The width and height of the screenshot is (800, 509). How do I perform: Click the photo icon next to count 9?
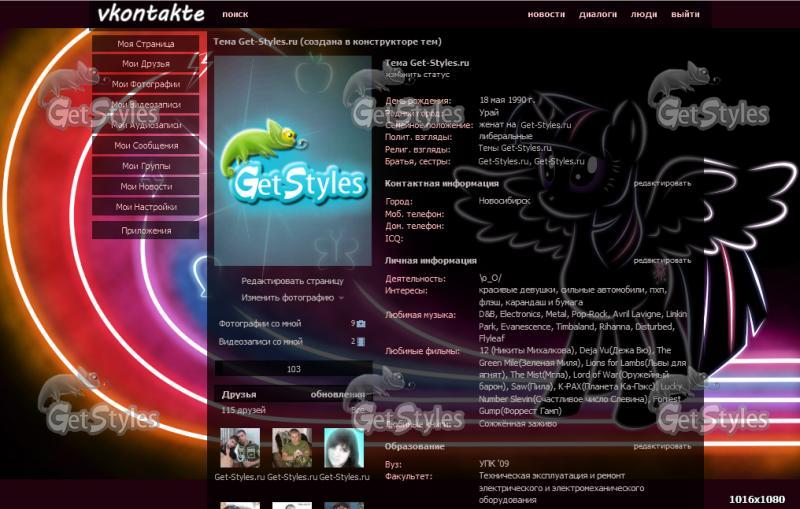click(x=361, y=324)
